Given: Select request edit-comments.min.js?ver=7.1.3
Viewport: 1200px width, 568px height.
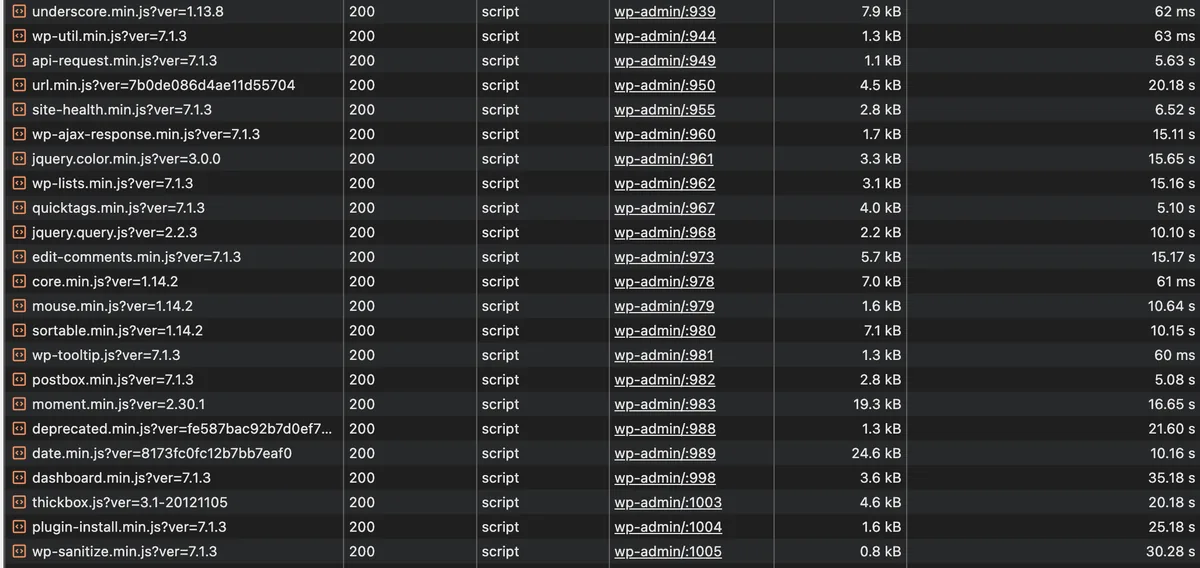Looking at the screenshot, I should pos(136,257).
